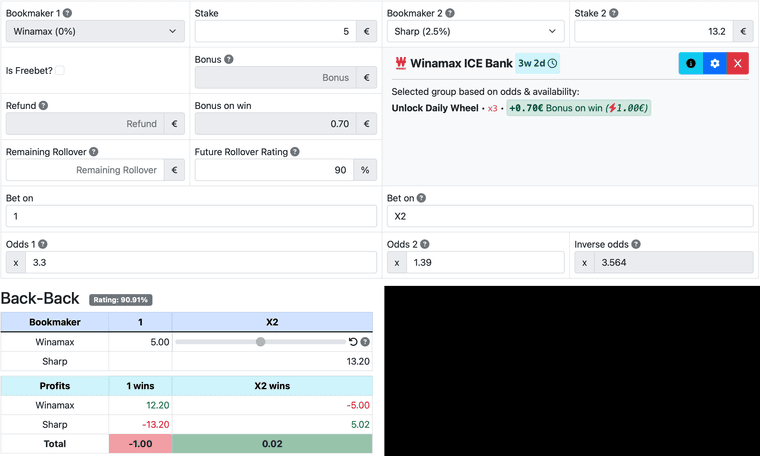760x456 pixels.
Task: Click Sharp stake cell 13.20
Action: point(272,361)
